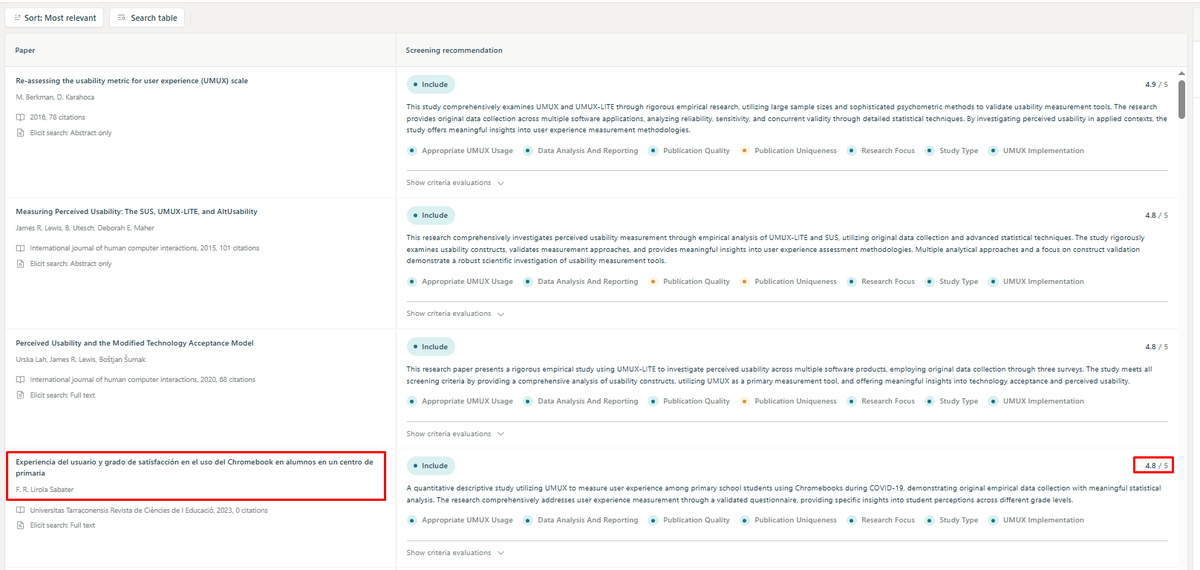Click the book icon beside 2015, 101 citations
The width and height of the screenshot is (1200, 570).
point(21,248)
